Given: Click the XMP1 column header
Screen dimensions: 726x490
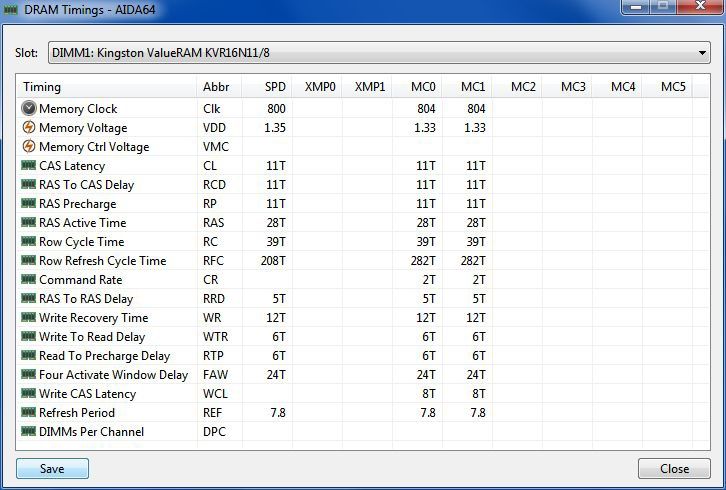Looking at the screenshot, I should [x=367, y=87].
